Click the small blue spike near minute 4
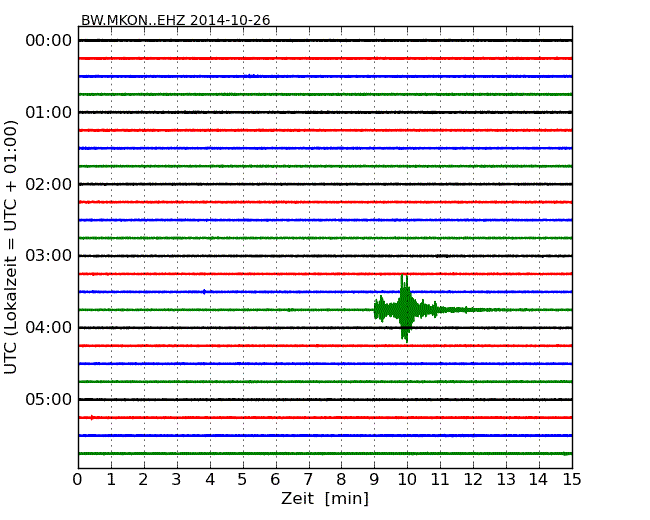 pyautogui.click(x=204, y=292)
